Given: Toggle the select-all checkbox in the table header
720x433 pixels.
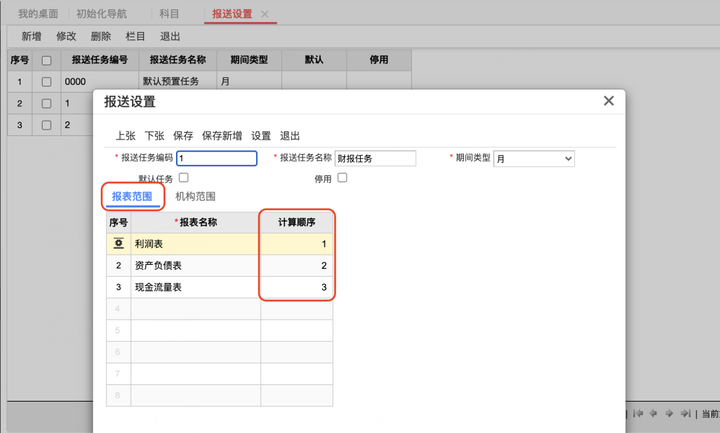Looking at the screenshot, I should pyautogui.click(x=46, y=60).
